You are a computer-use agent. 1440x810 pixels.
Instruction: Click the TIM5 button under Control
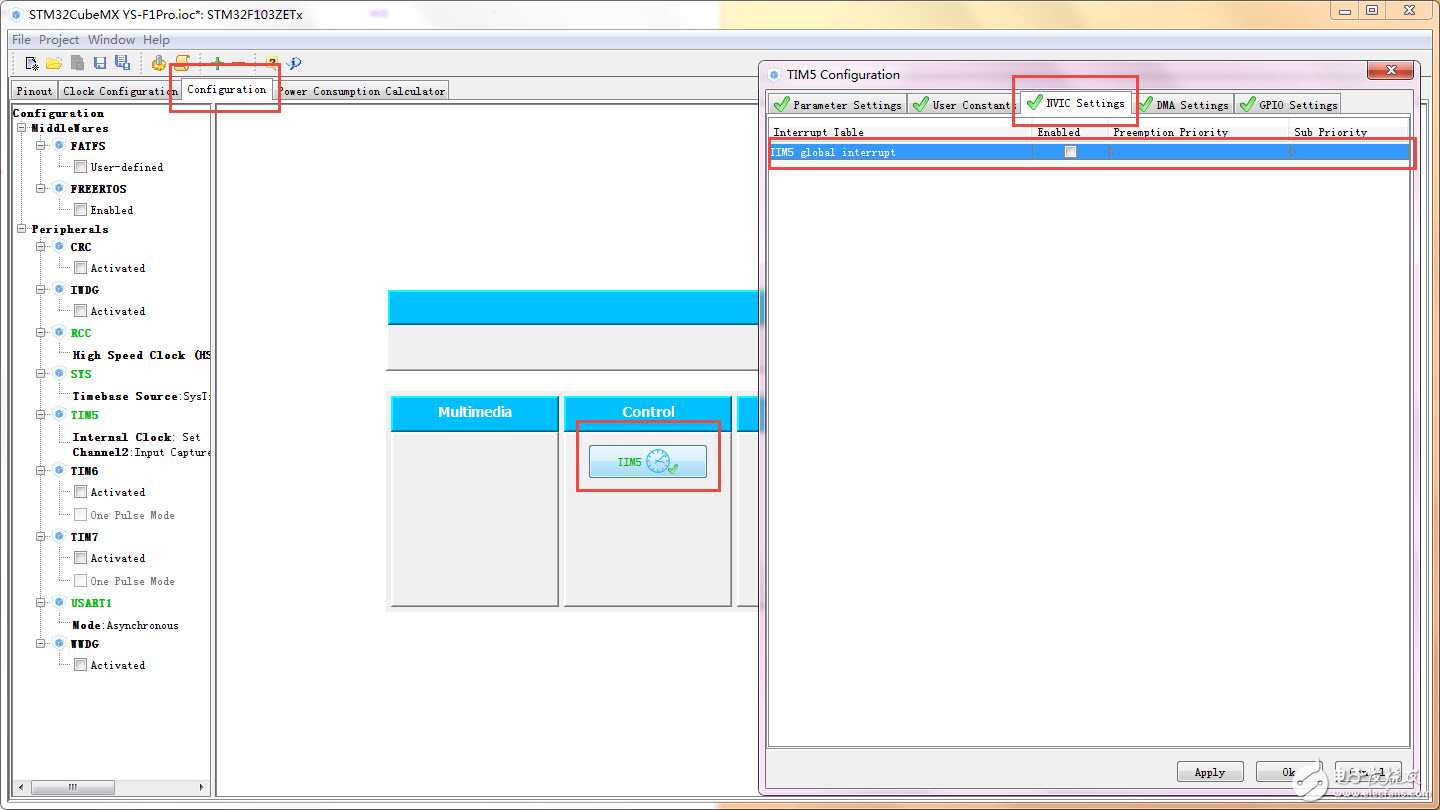click(x=648, y=462)
